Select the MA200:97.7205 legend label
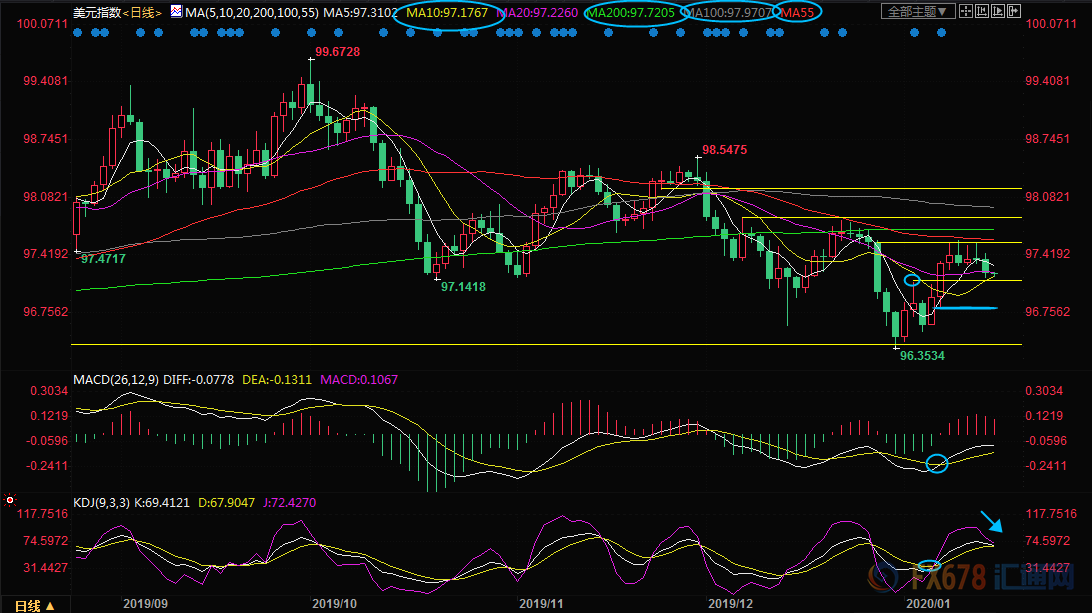The width and height of the screenshot is (1092, 613). [630, 12]
